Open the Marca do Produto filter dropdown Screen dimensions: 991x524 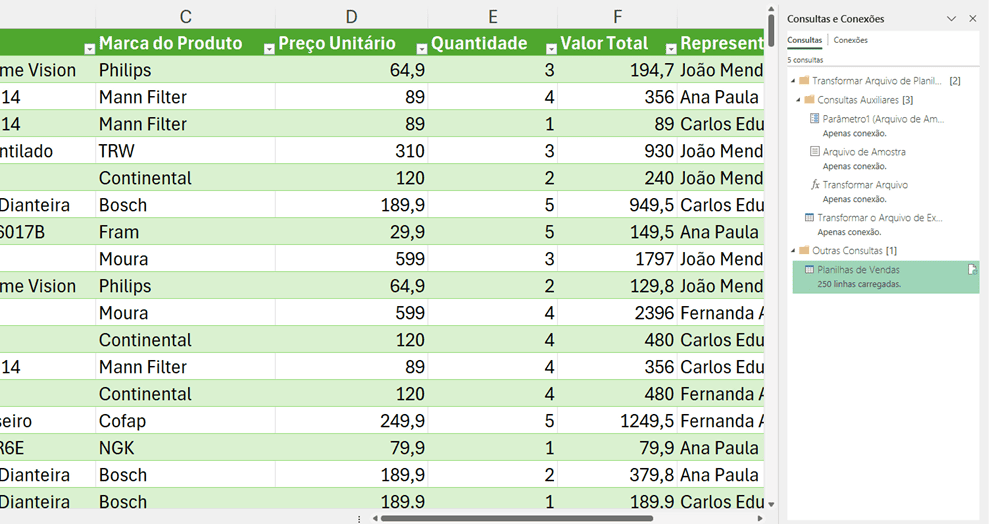pyautogui.click(x=268, y=48)
